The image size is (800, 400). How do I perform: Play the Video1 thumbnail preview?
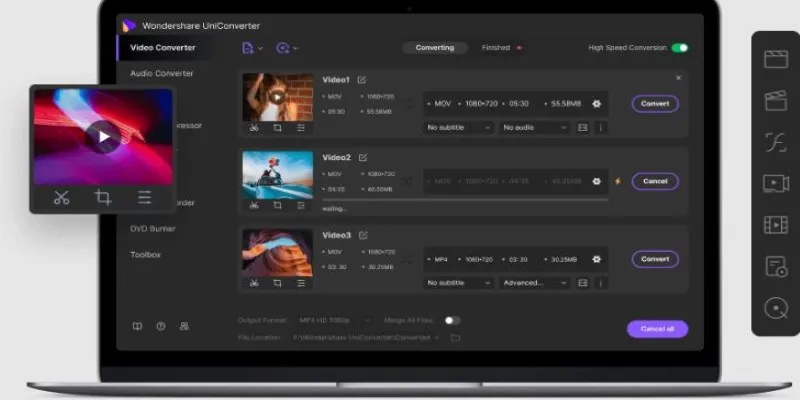[x=277, y=97]
